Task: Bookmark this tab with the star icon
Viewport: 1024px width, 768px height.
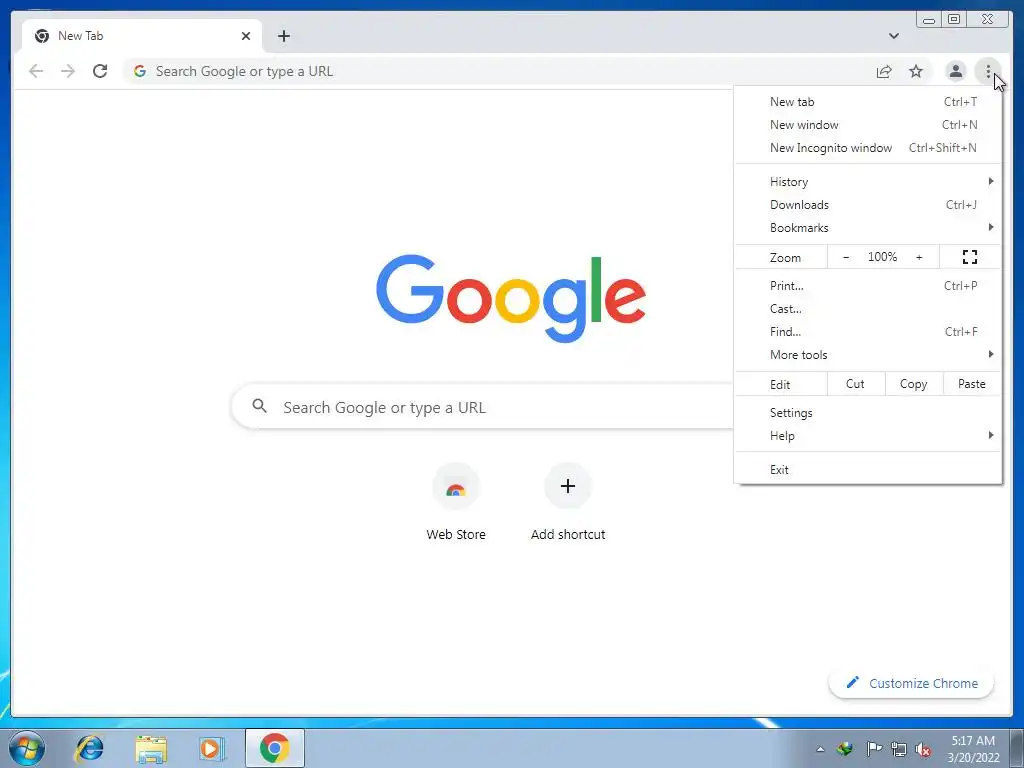Action: 916,71
